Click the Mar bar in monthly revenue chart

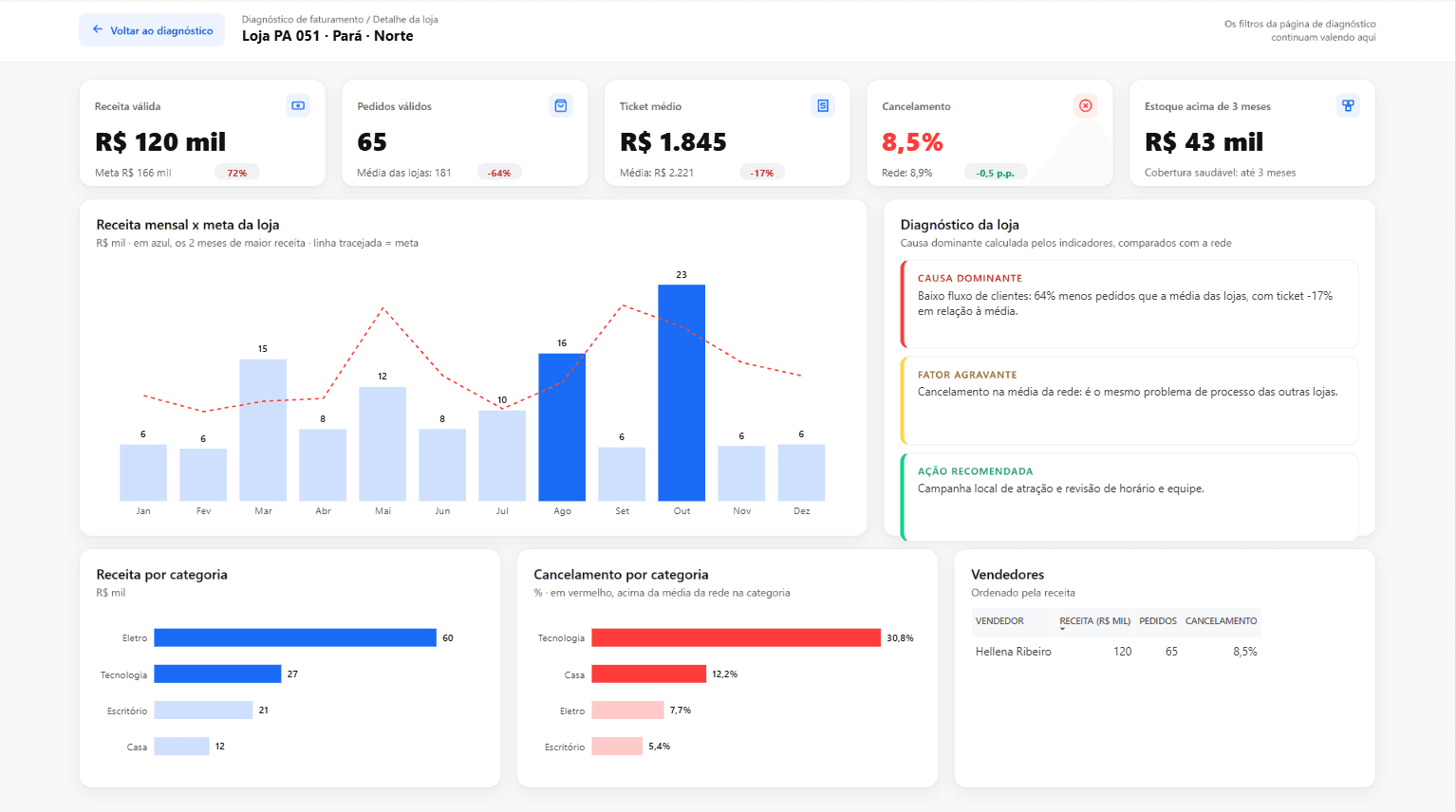tap(263, 430)
